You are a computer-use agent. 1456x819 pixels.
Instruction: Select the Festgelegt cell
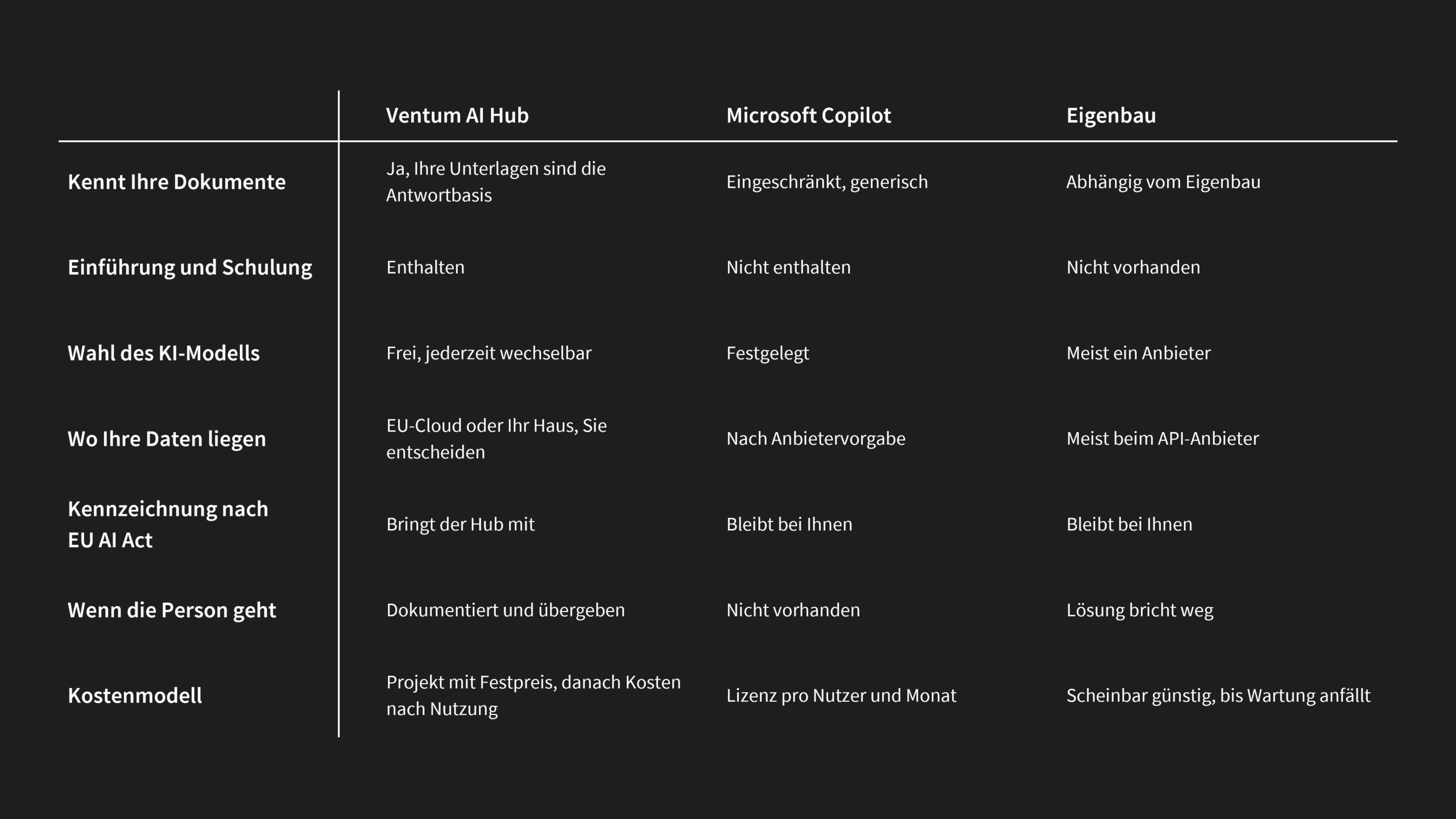768,353
